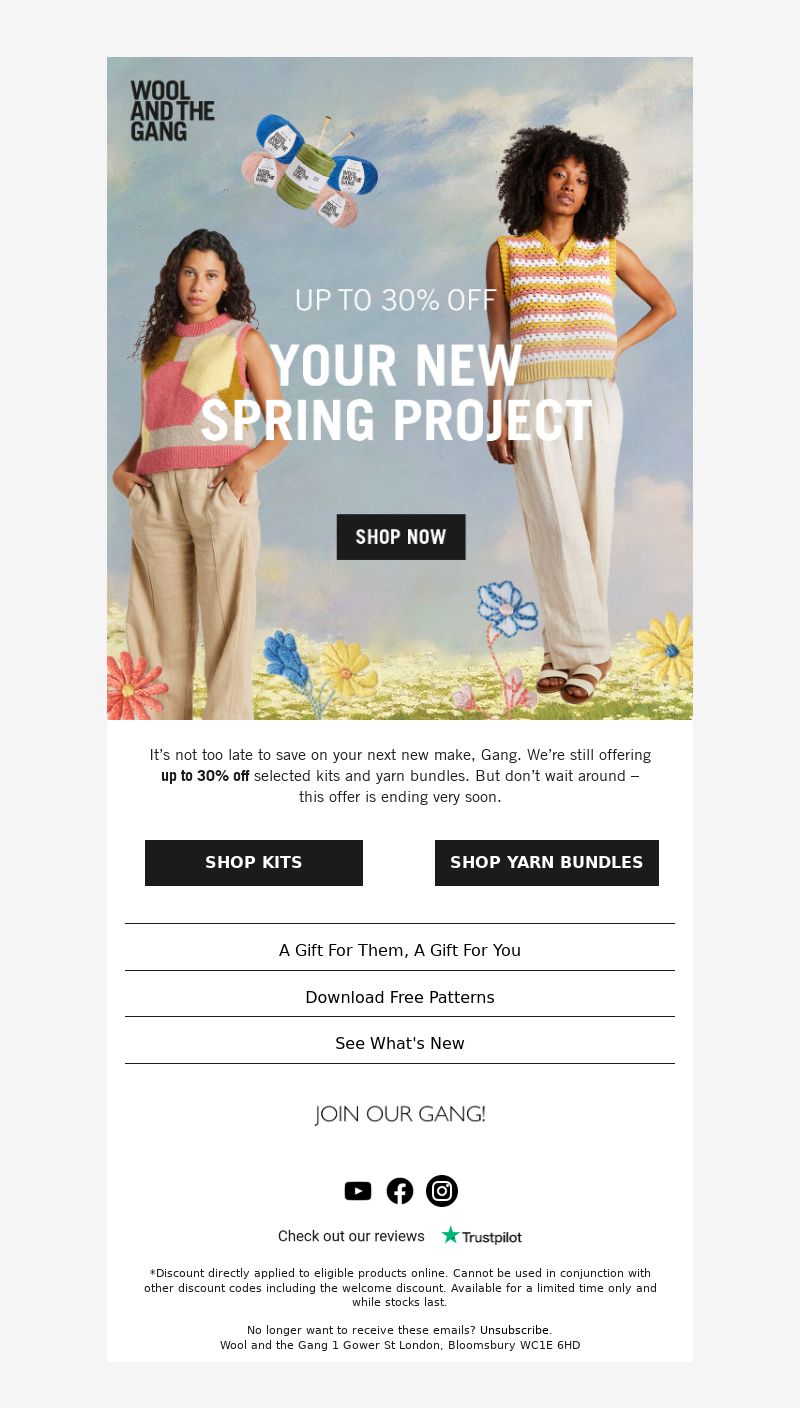Open the Facebook social icon

400,1191
